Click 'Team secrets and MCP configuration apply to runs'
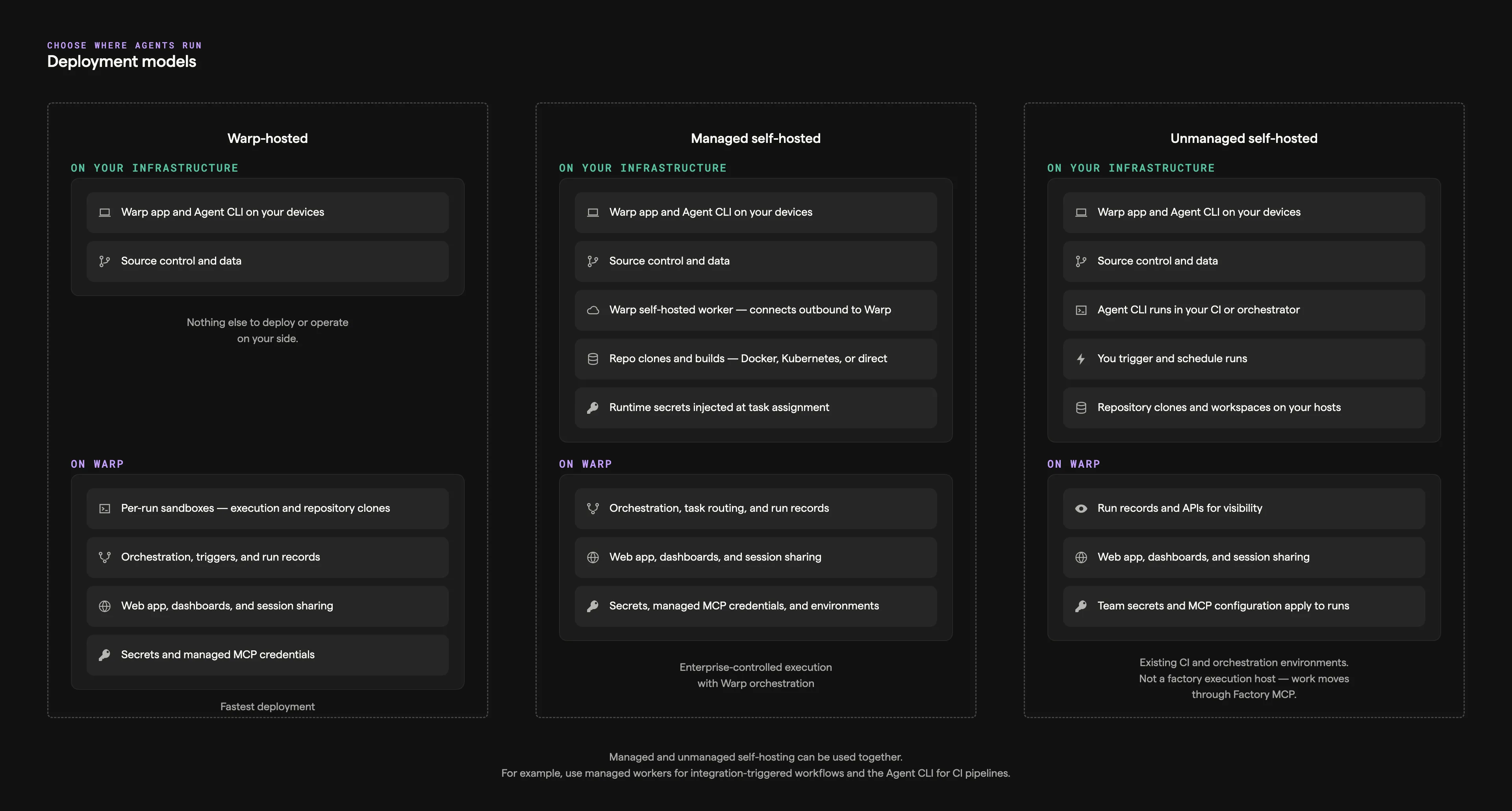1512x811 pixels. pyautogui.click(x=1223, y=605)
